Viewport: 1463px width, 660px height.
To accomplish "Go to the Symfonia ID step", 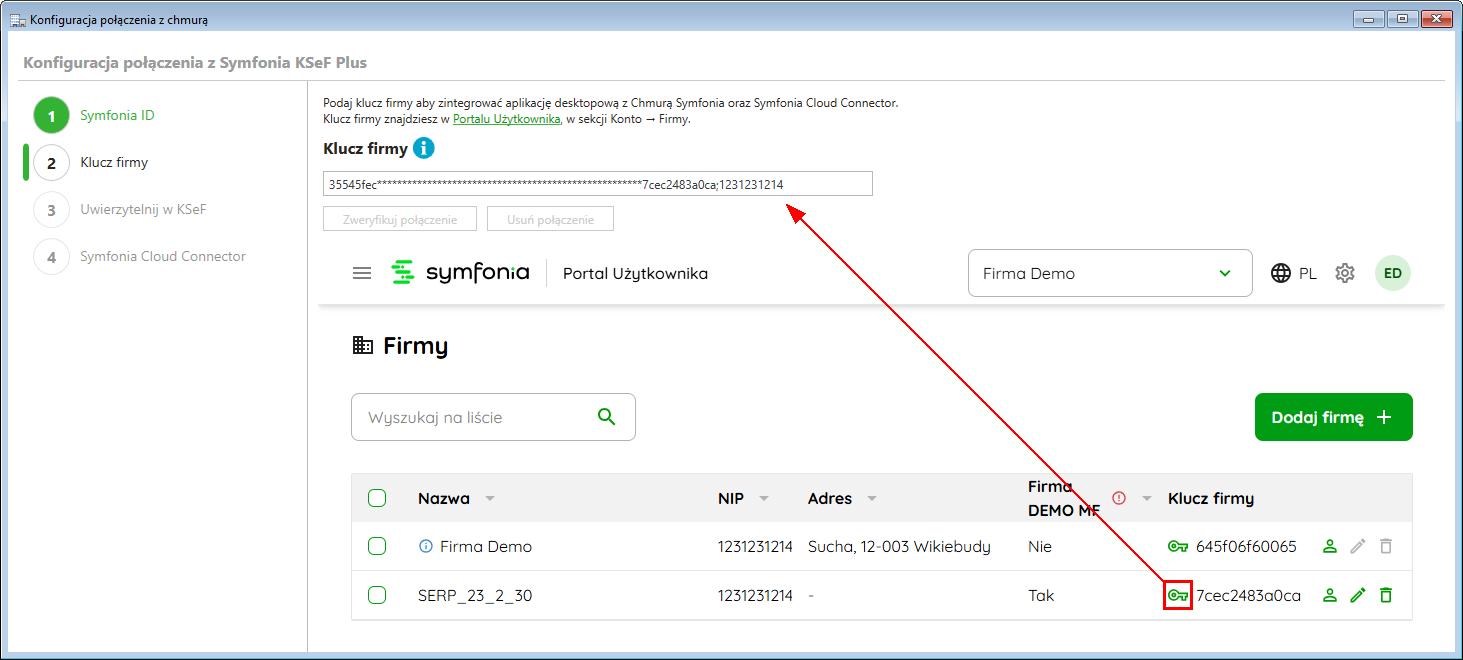I will (x=117, y=115).
